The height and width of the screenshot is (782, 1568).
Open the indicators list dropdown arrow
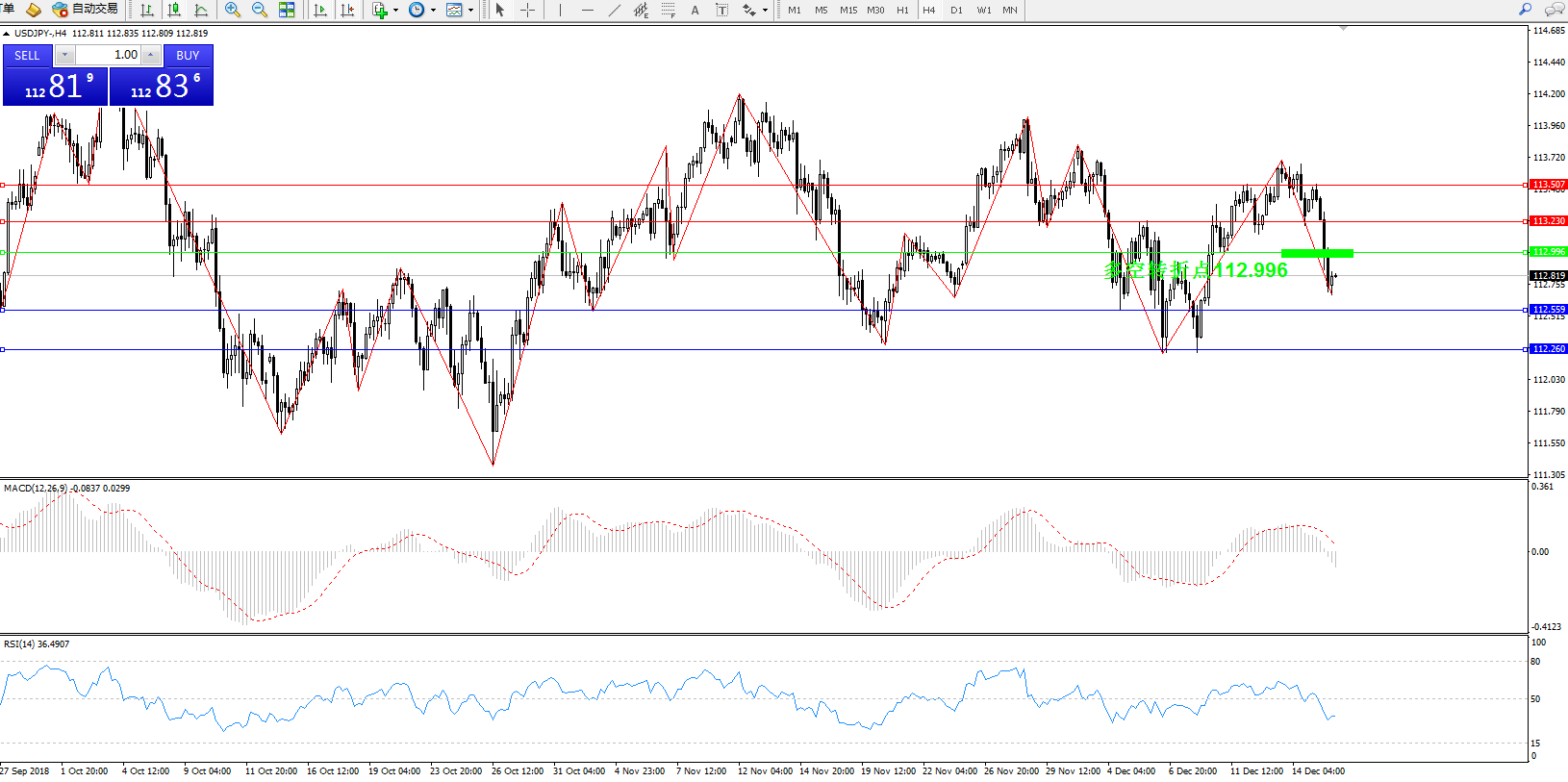395,11
